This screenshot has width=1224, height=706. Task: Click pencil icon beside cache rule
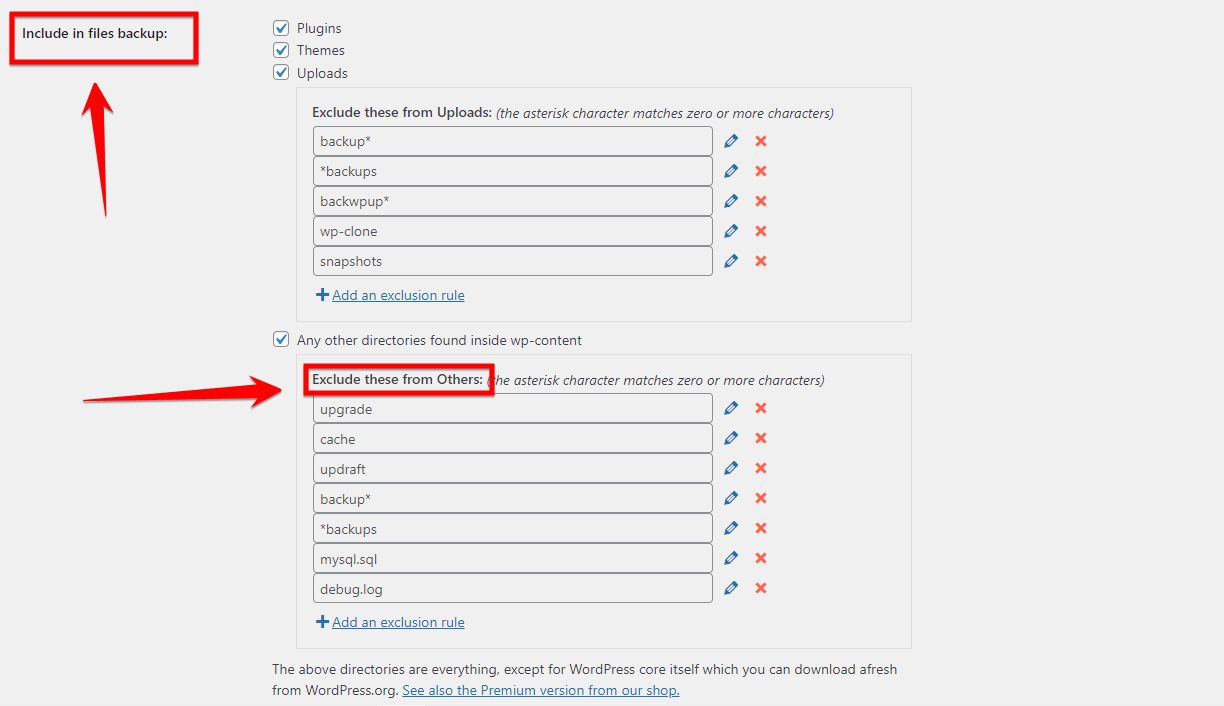731,438
